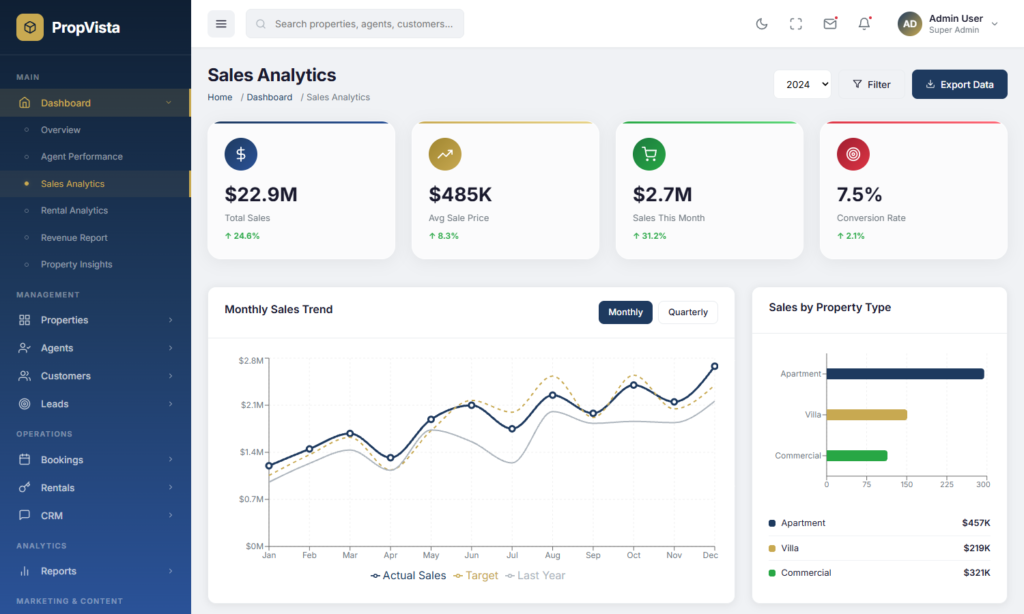Click the AD user avatar
This screenshot has height=614, width=1024.
coord(910,24)
